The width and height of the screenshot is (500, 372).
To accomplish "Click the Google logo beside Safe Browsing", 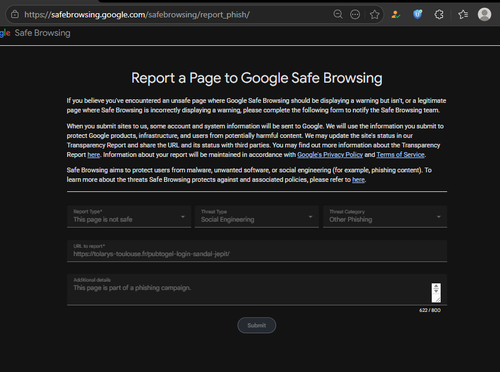I will tap(5, 33).
